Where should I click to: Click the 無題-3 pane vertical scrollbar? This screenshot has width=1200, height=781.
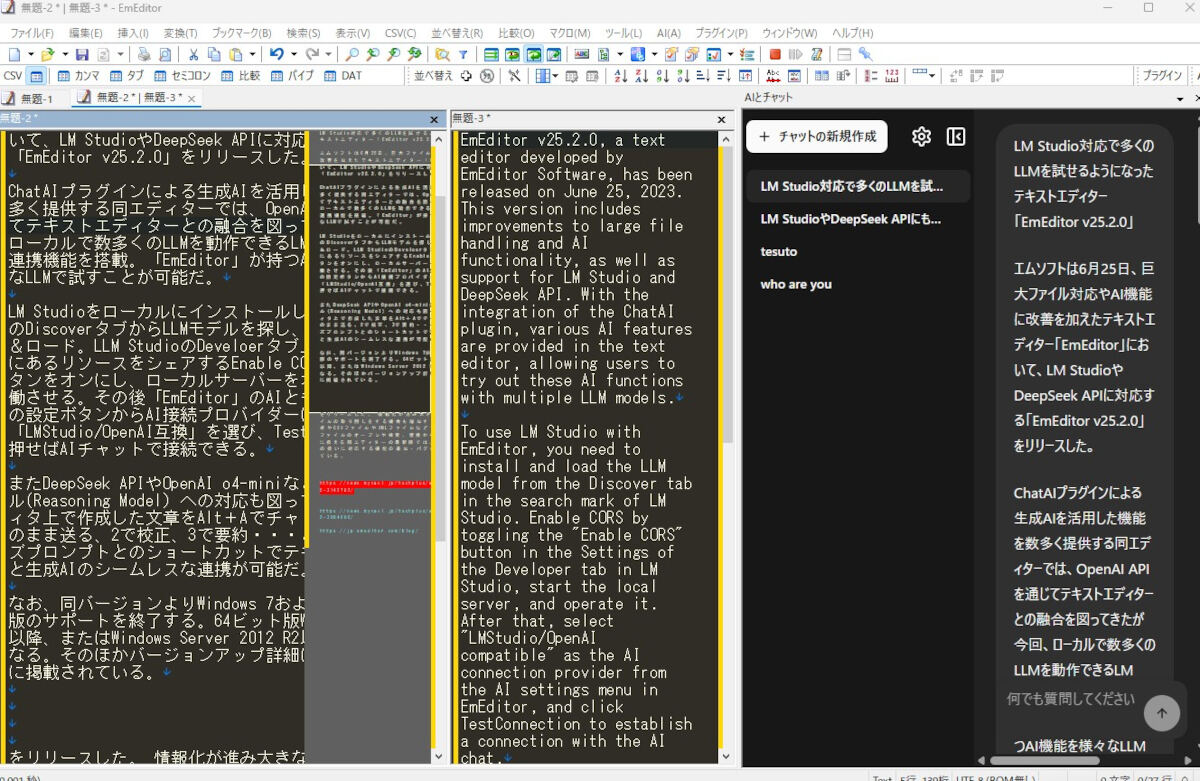click(727, 447)
